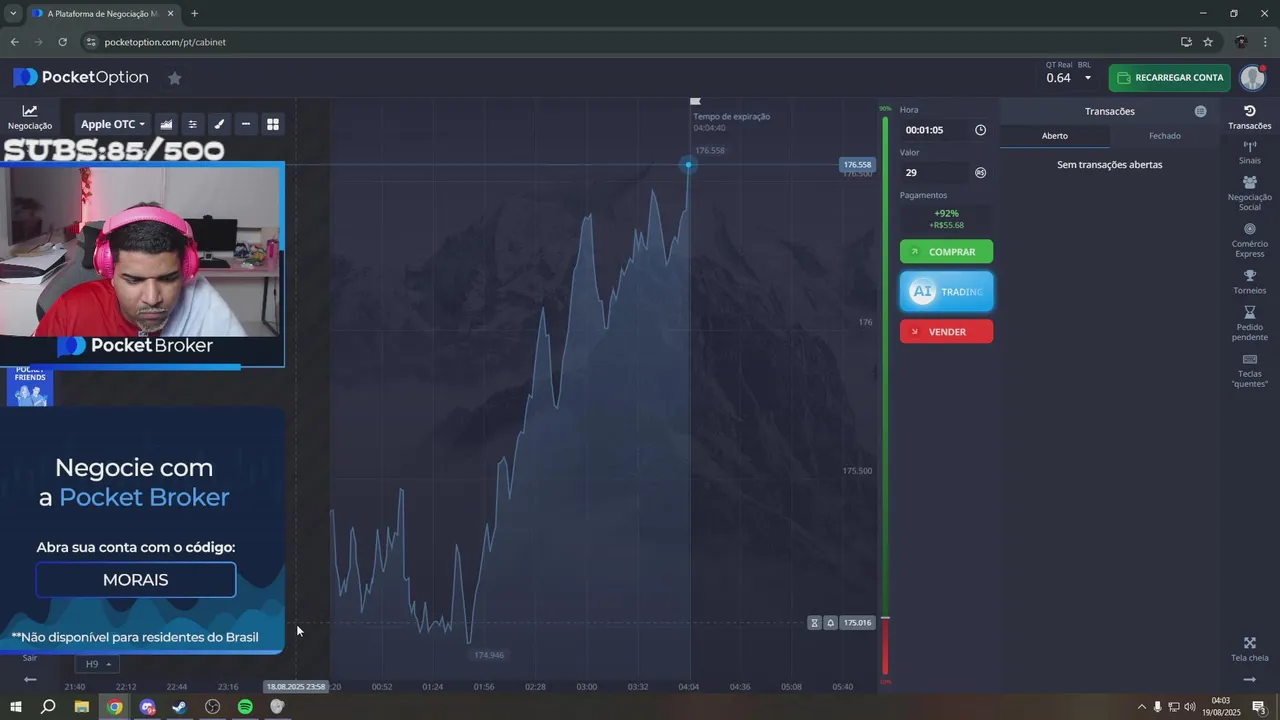Open indicators settings sliders icon
The height and width of the screenshot is (720, 1280).
coord(193,124)
